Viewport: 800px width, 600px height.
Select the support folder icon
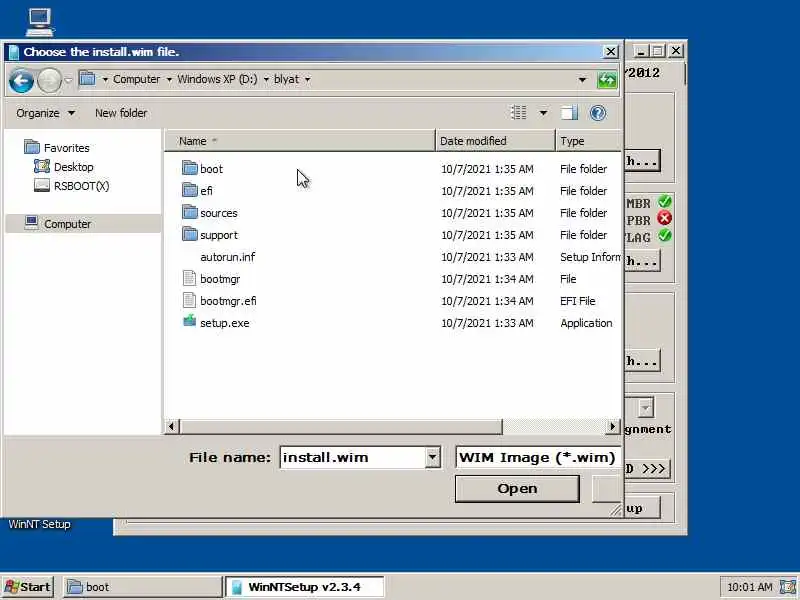(x=190, y=234)
